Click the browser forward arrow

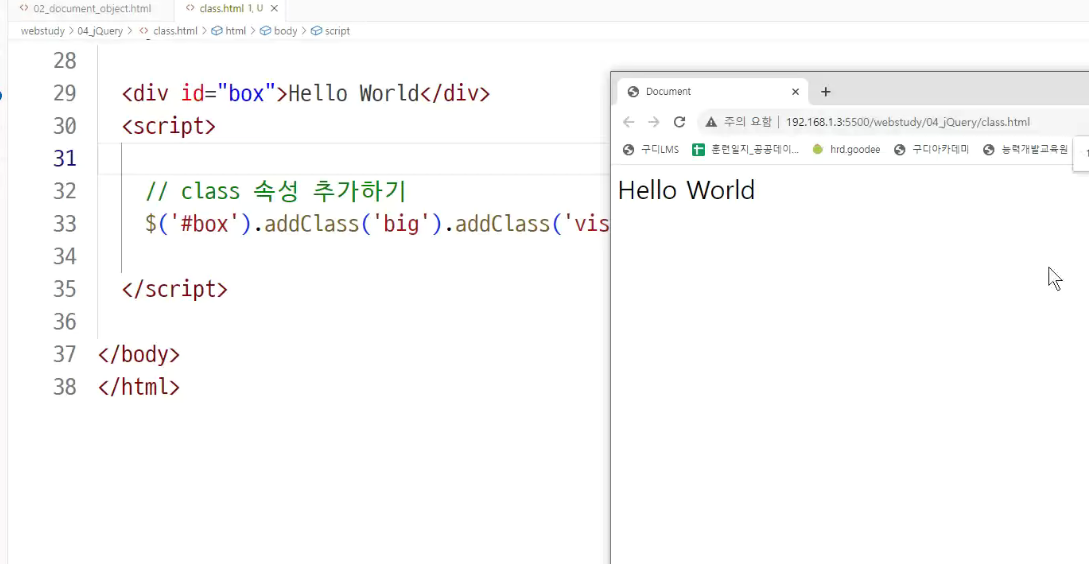coord(654,122)
